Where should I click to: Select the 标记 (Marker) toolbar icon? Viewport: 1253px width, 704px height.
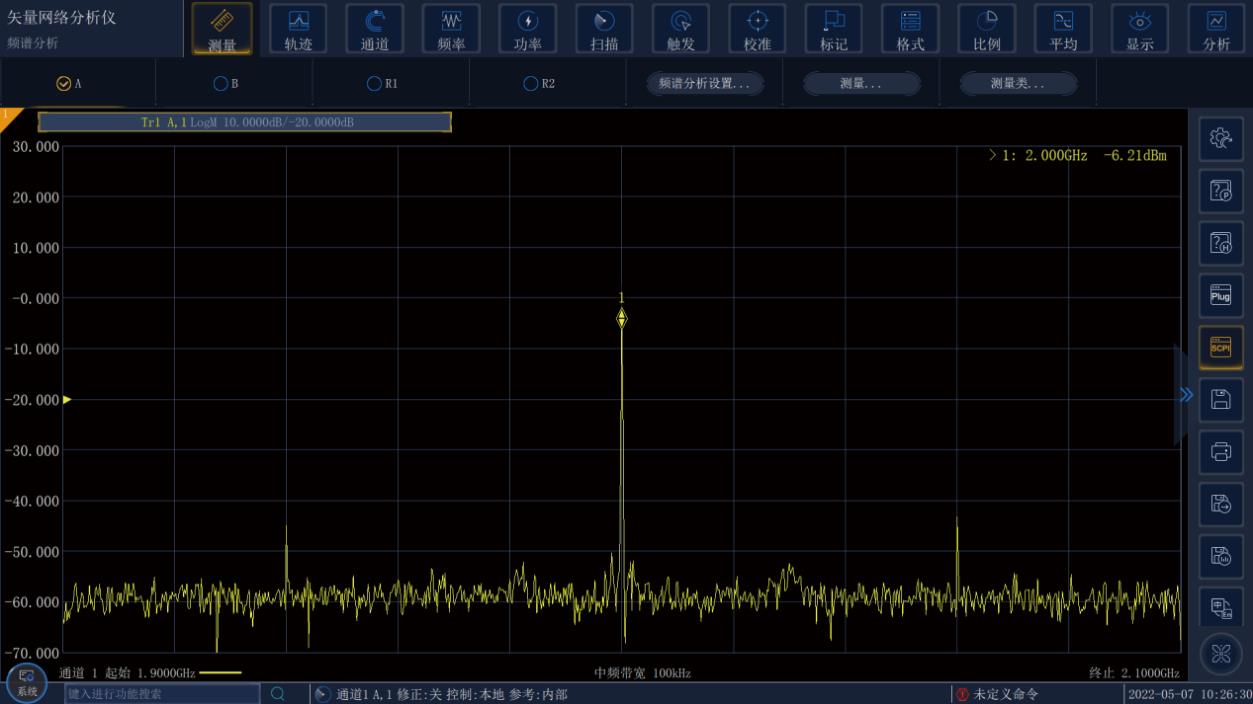coord(833,29)
